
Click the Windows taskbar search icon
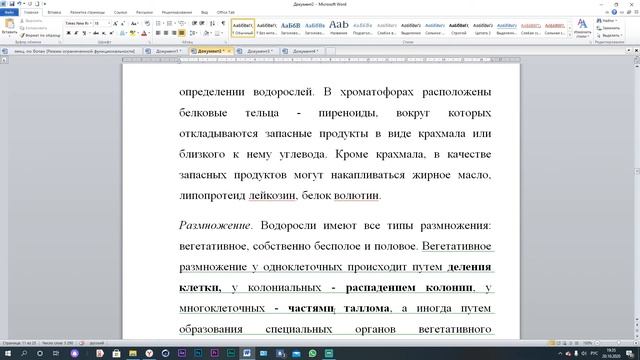24,353
